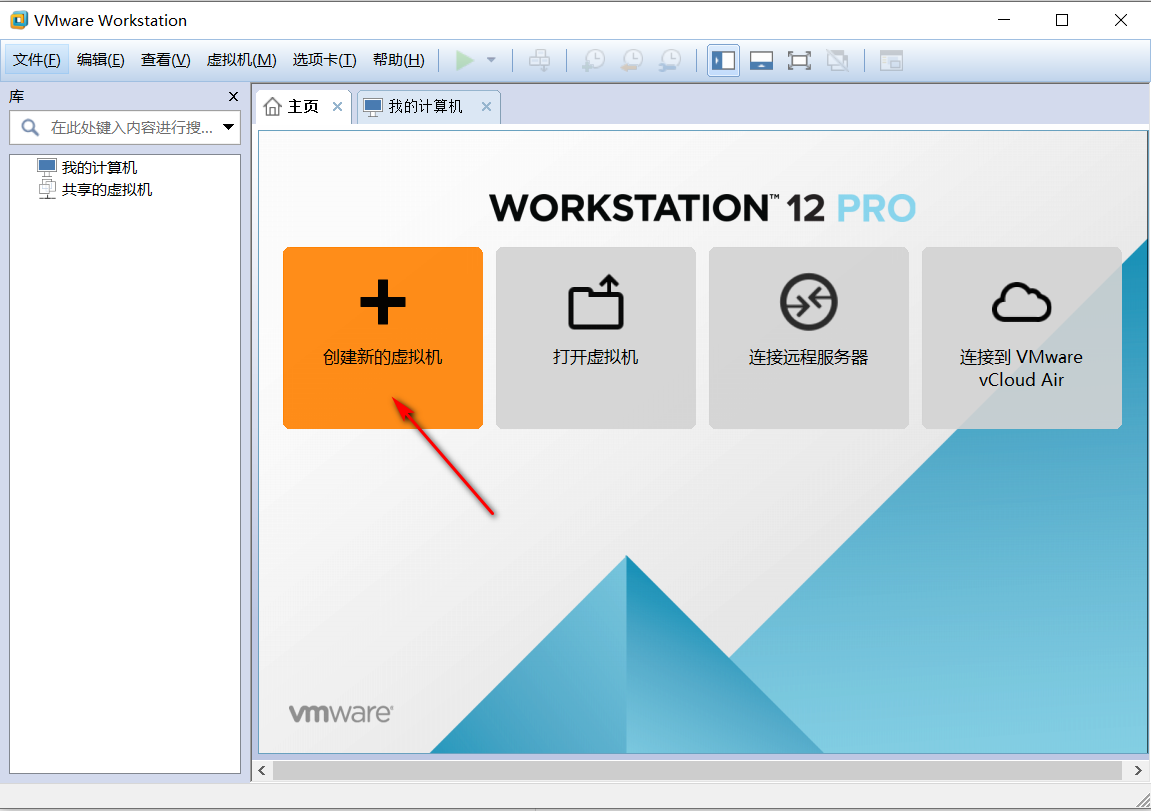The image size is (1151, 811).
Task: Close the 主页 tab
Action: coord(338,107)
